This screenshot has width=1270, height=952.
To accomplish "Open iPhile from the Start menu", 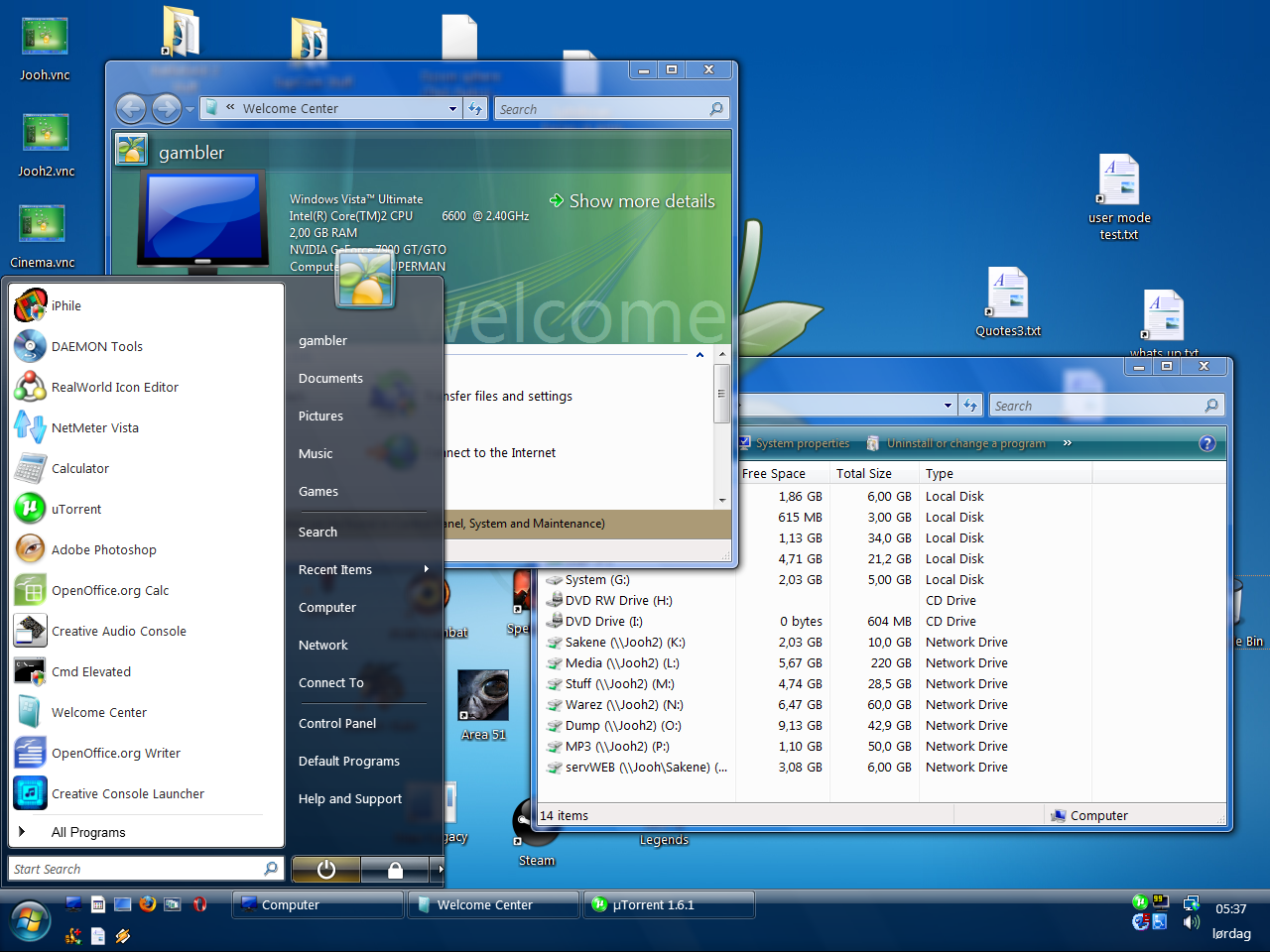I will 147,305.
